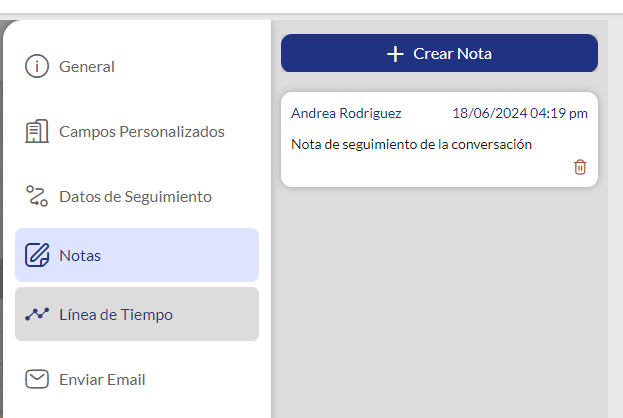The width and height of the screenshot is (623, 418).
Task: Go to Campos Personalizados label
Action: point(141,131)
